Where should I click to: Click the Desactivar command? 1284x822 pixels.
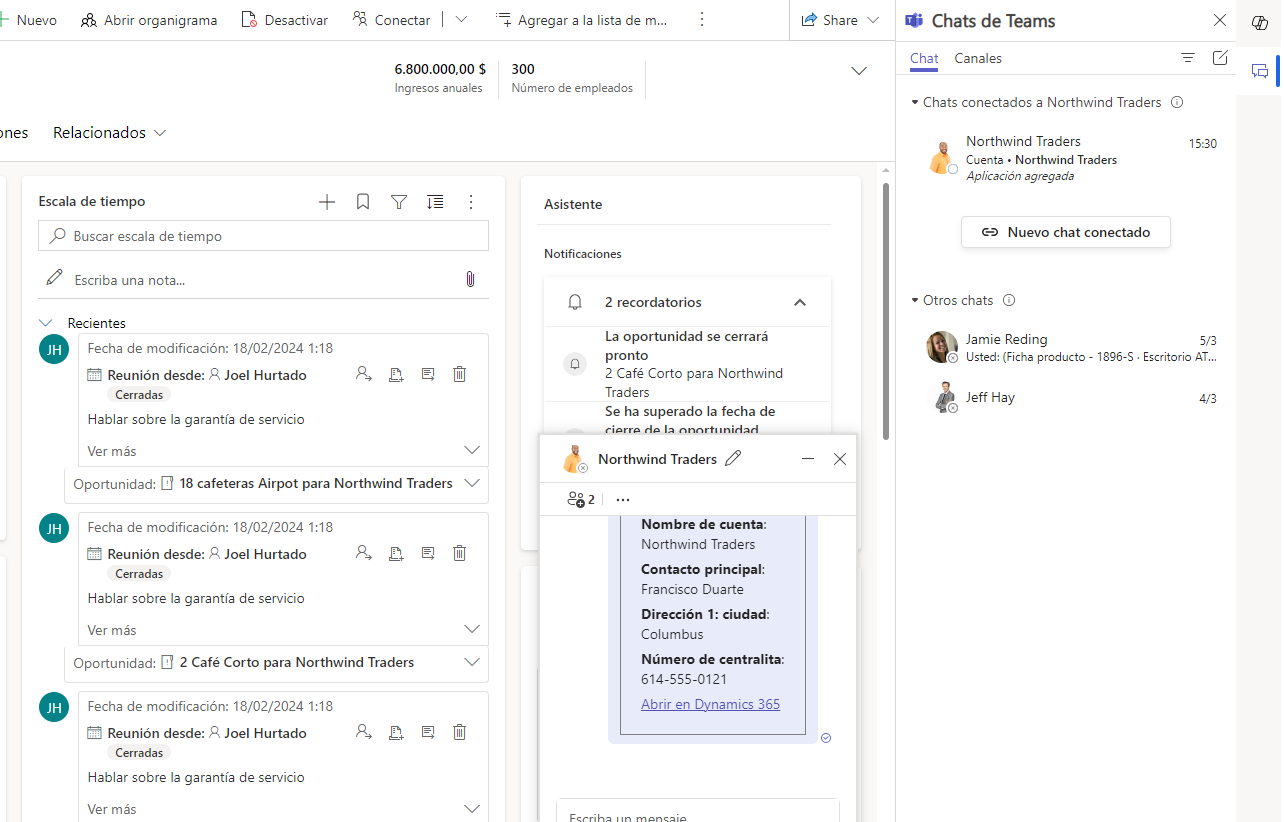[x=284, y=20]
